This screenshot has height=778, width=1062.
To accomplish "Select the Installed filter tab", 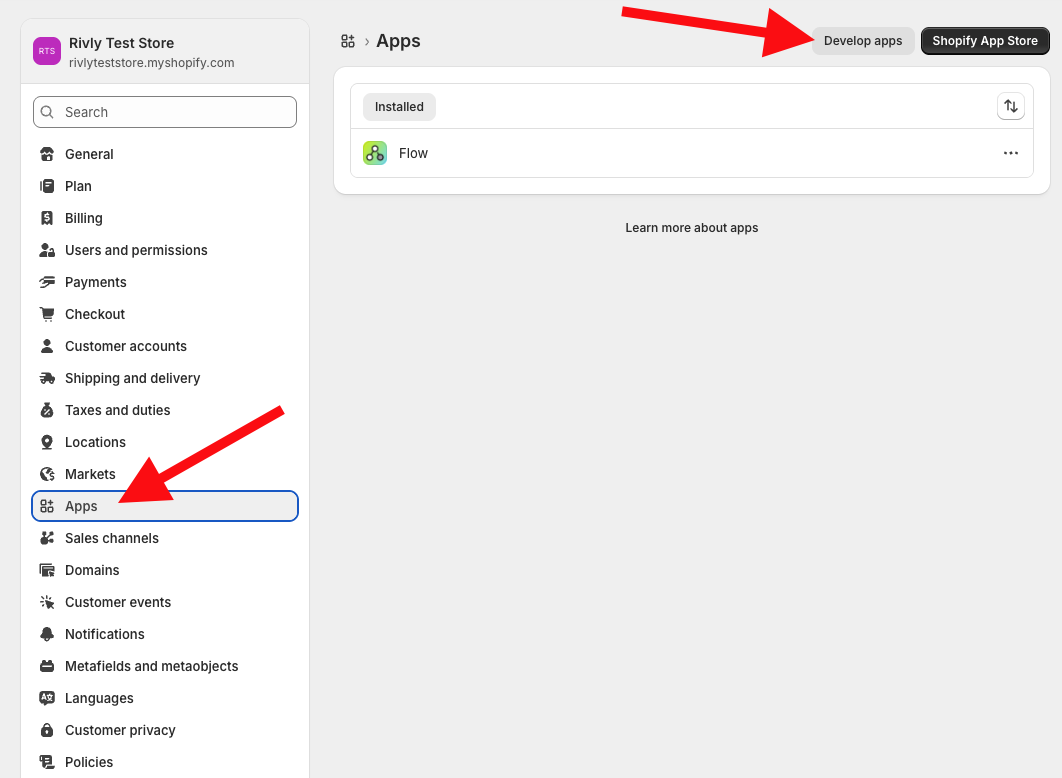I will coord(399,107).
